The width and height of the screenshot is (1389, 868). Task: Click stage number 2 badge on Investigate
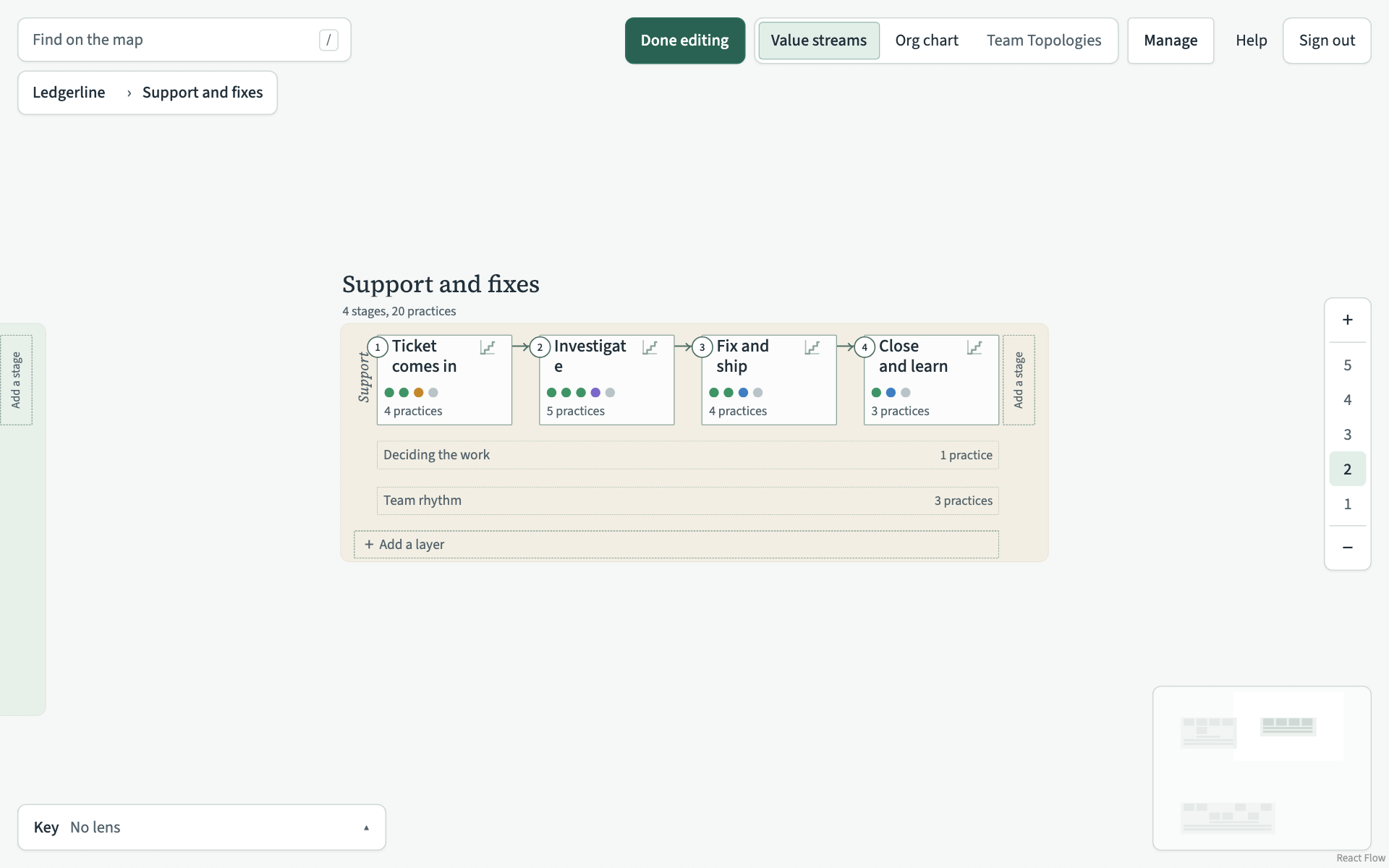[x=540, y=347]
